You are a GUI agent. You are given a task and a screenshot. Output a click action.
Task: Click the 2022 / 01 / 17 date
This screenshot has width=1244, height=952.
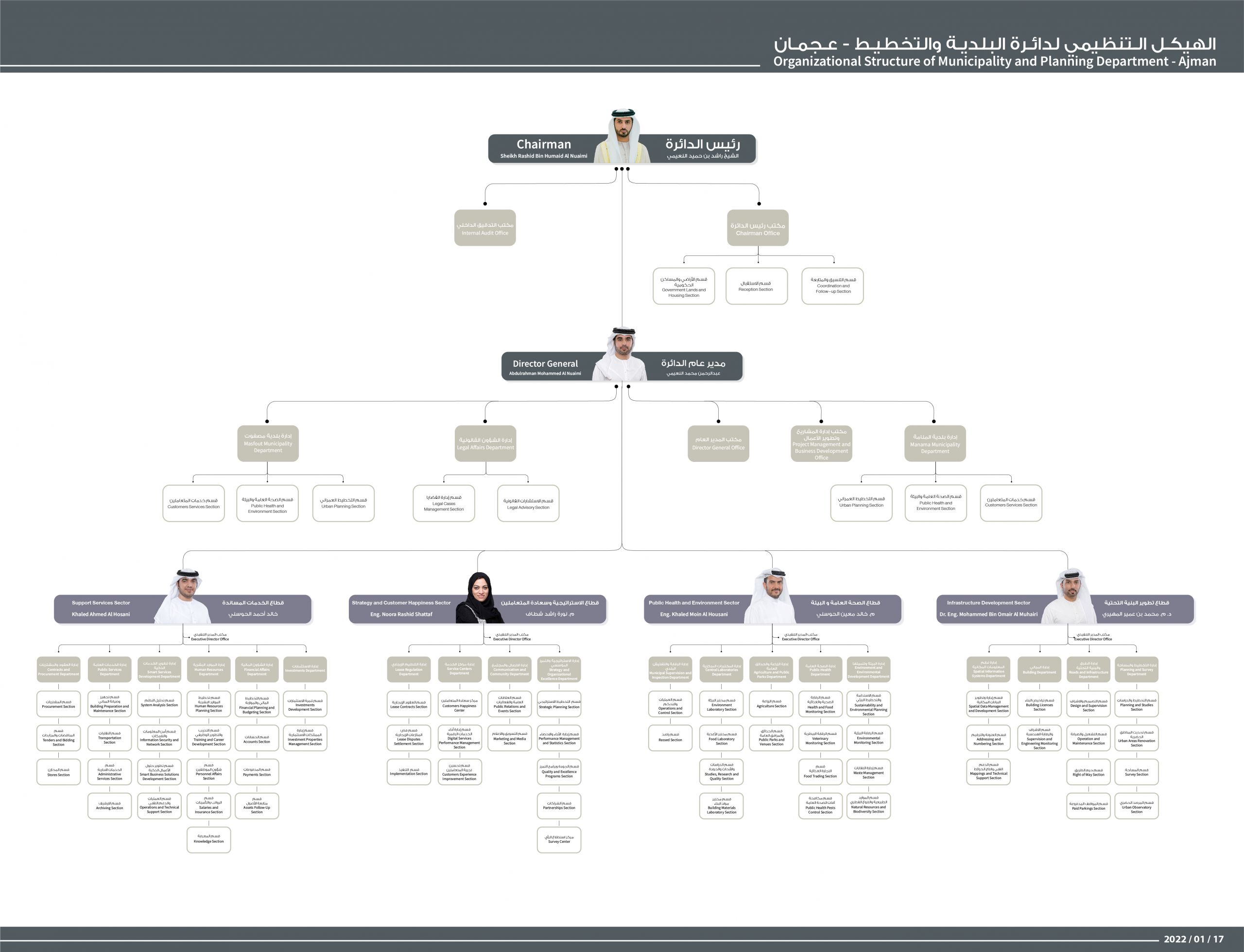(x=1194, y=939)
